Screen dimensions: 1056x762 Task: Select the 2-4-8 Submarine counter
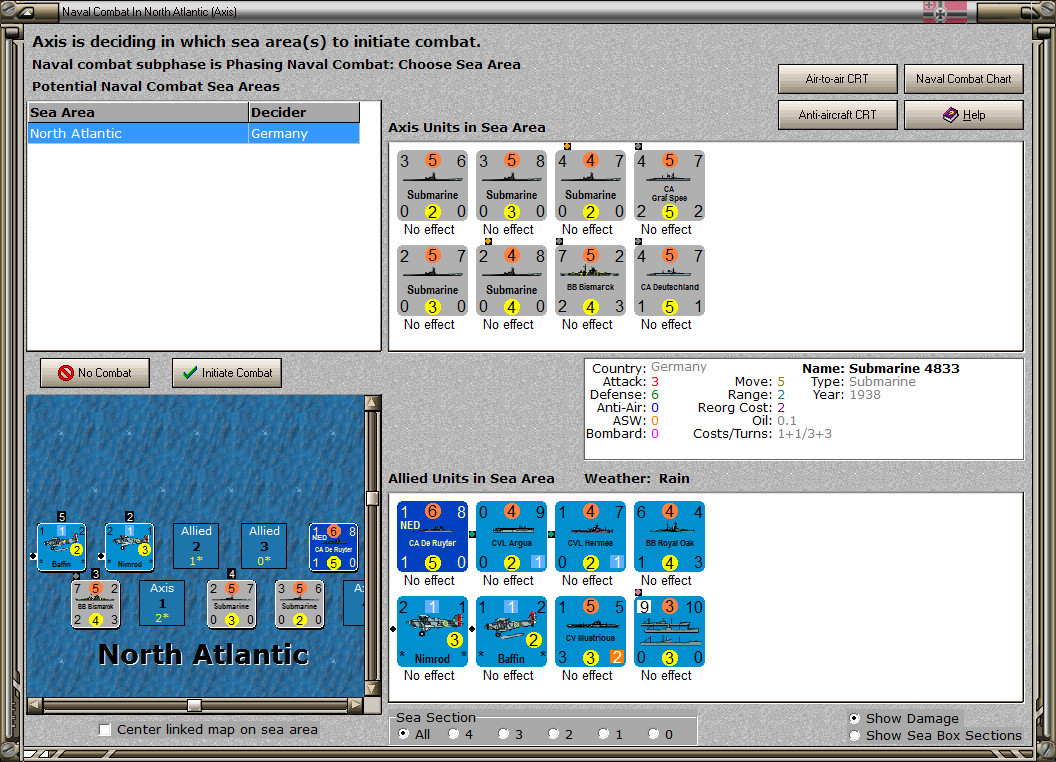pos(512,281)
